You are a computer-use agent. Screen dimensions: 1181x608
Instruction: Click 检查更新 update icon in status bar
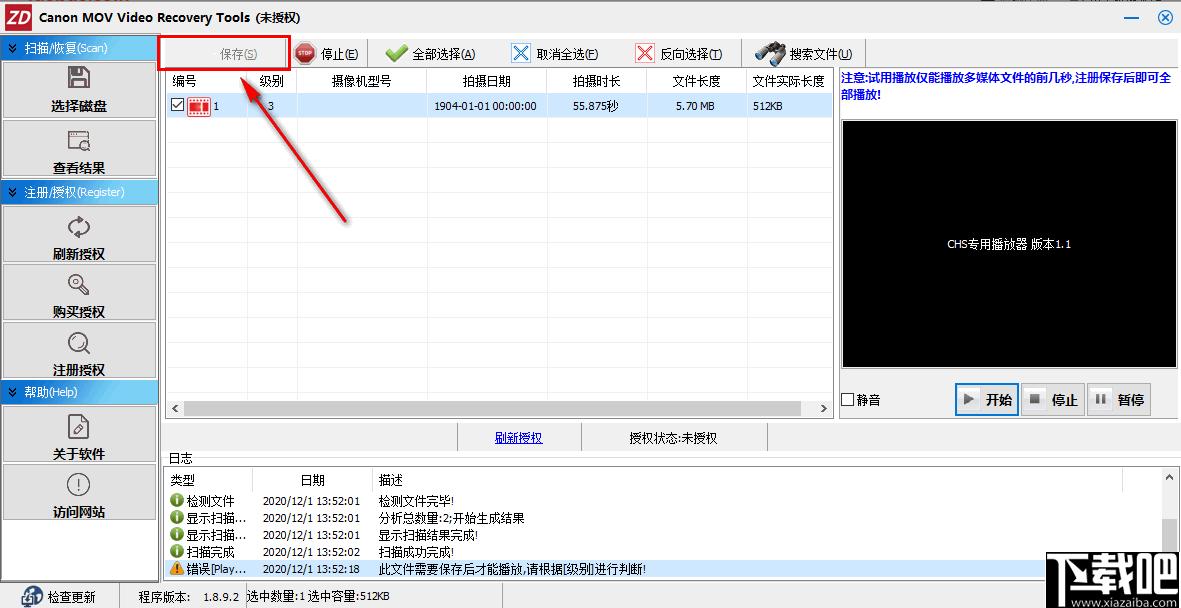click(x=31, y=597)
